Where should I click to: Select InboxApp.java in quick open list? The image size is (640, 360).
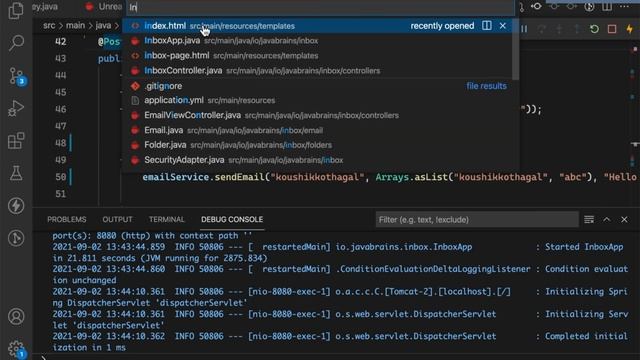pos(318,40)
